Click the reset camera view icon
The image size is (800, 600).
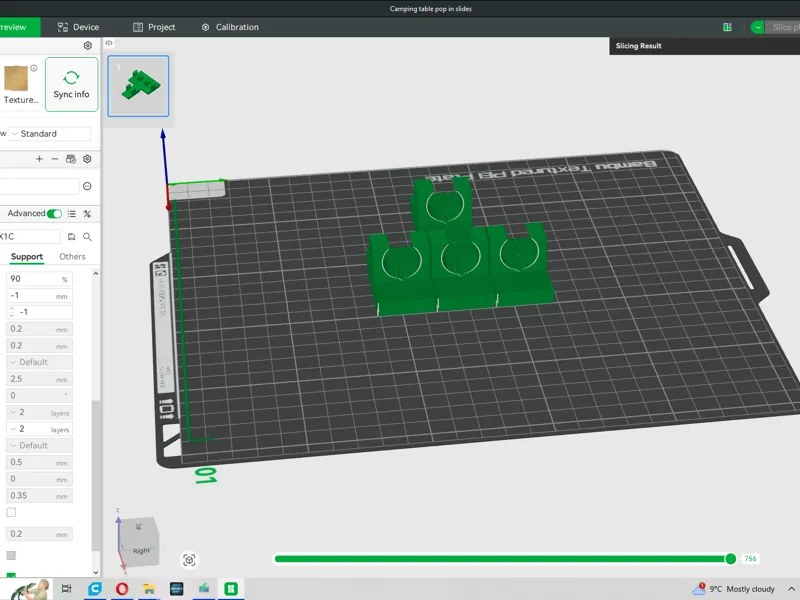pyautogui.click(x=189, y=560)
